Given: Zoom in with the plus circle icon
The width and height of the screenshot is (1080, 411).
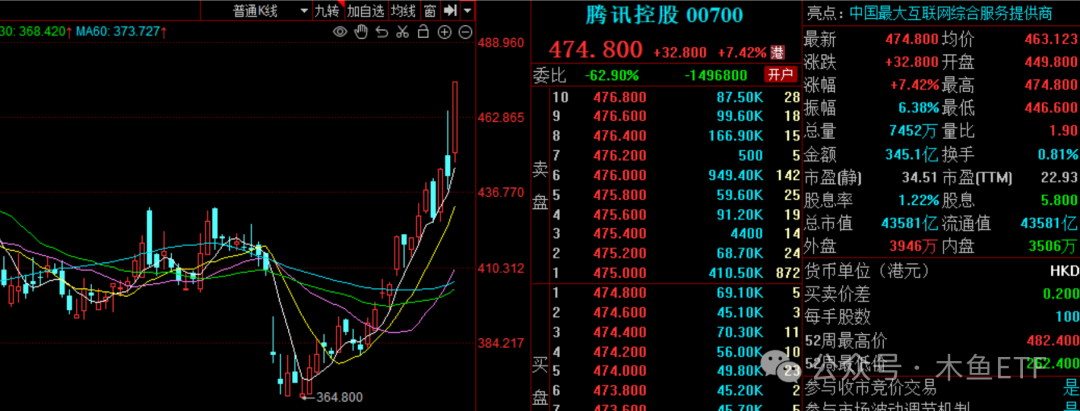Looking at the screenshot, I should click(x=444, y=32).
